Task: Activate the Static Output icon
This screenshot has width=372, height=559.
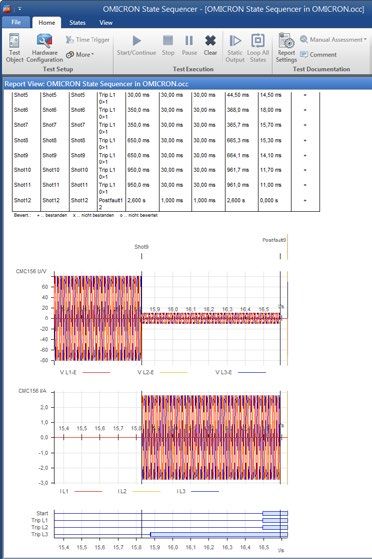Action: click(x=235, y=41)
